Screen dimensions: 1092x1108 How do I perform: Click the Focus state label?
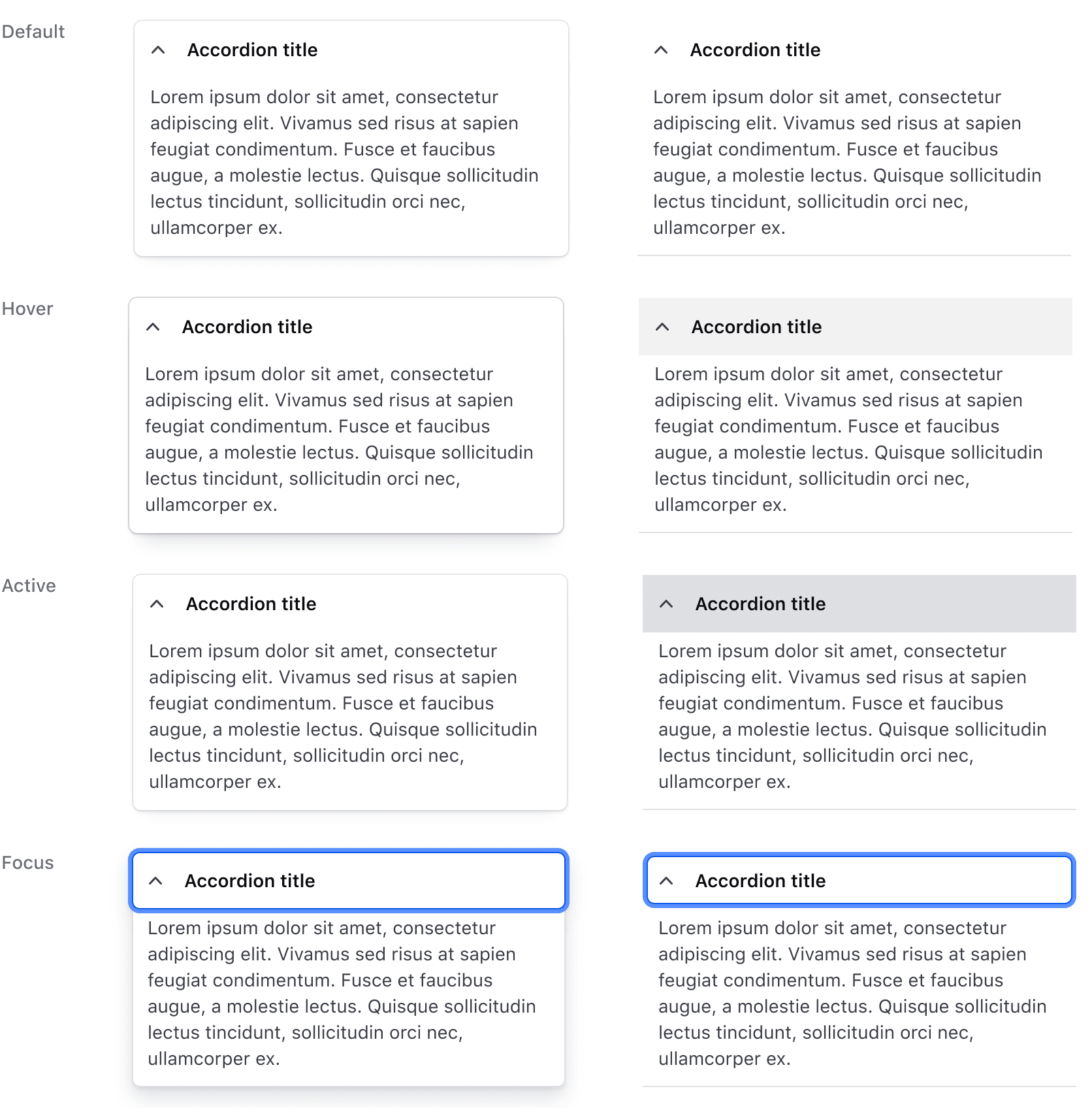(27, 863)
